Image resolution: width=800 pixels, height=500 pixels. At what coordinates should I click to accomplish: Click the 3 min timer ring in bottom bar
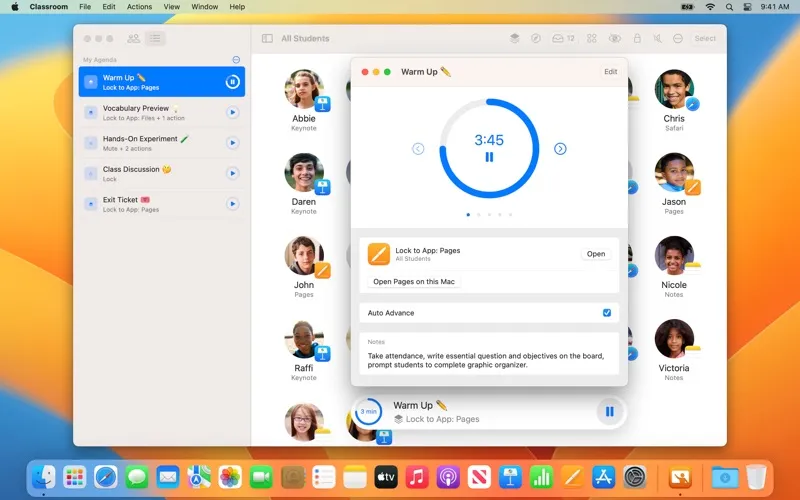pyautogui.click(x=368, y=412)
